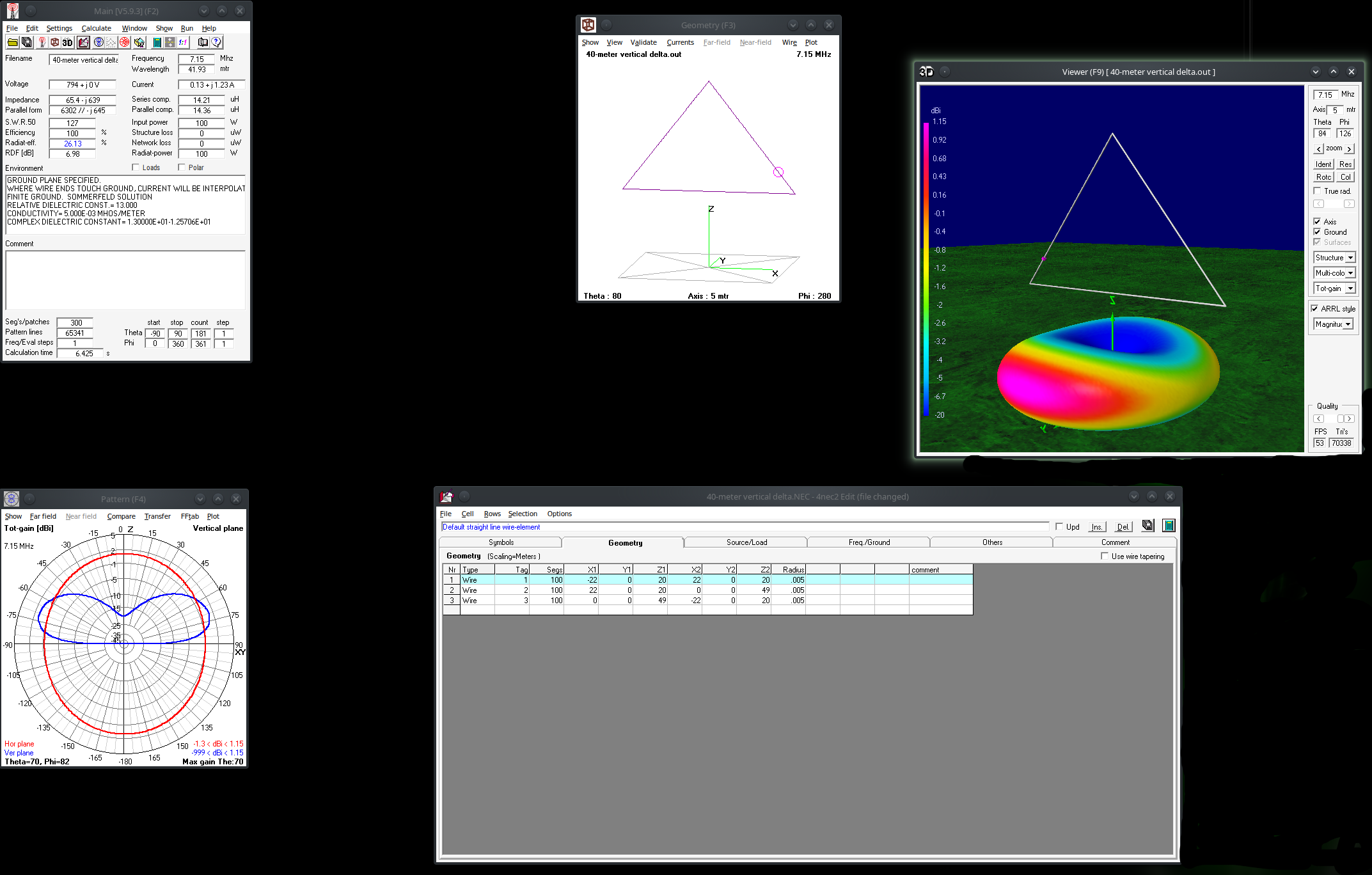Run calculation using calculator icon in Main toolbar

pyautogui.click(x=157, y=42)
